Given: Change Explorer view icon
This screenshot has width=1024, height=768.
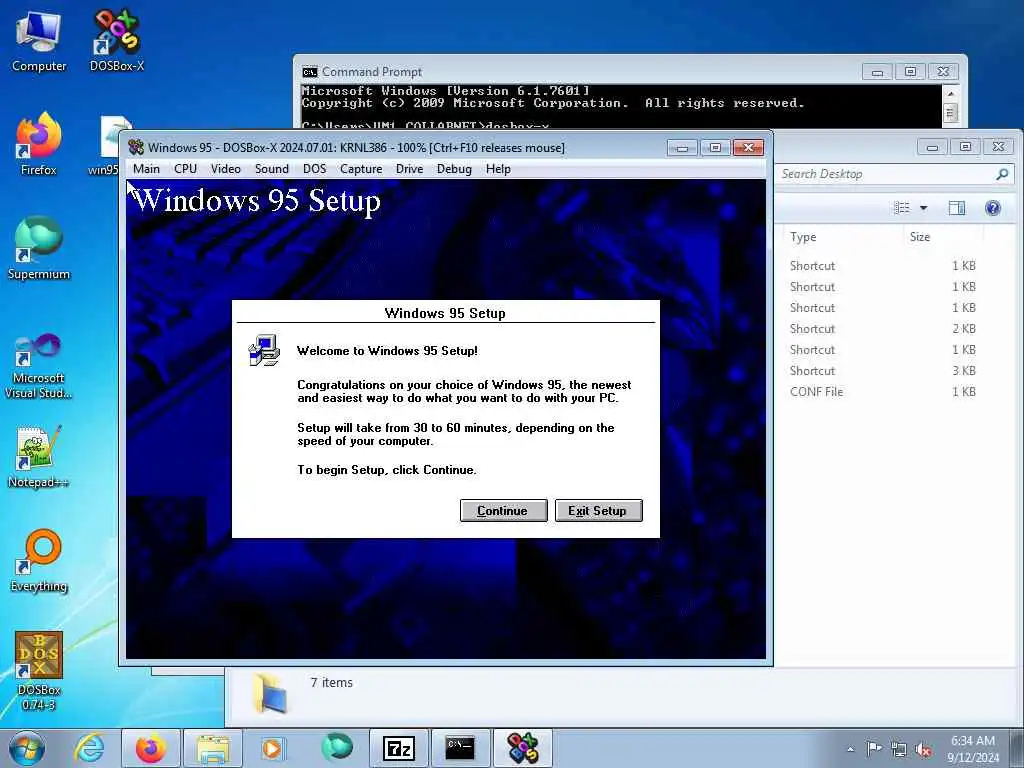Looking at the screenshot, I should pyautogui.click(x=902, y=208).
